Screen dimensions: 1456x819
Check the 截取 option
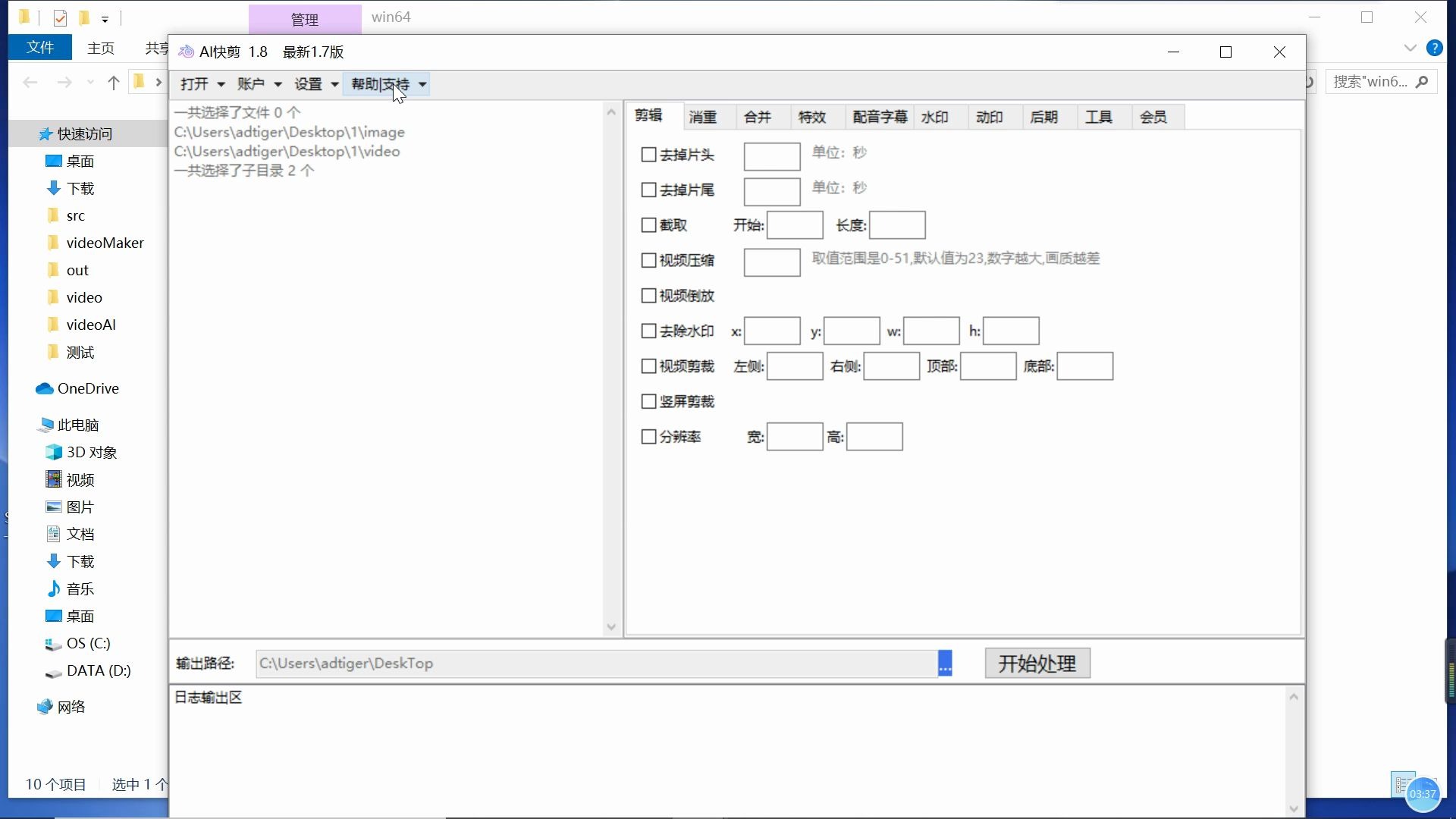click(648, 225)
